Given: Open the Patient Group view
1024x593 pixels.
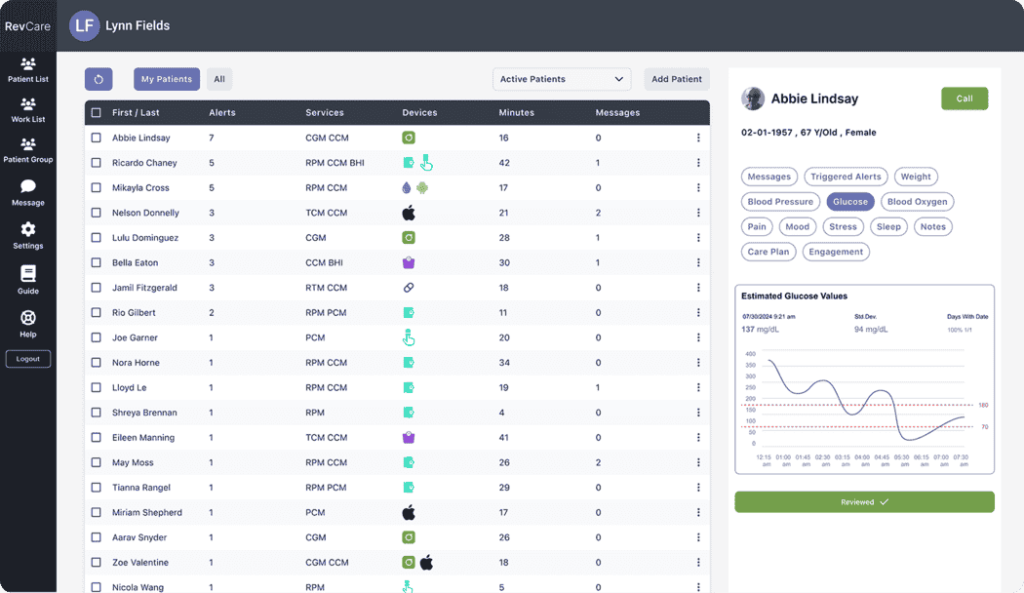Looking at the screenshot, I should click(x=27, y=150).
